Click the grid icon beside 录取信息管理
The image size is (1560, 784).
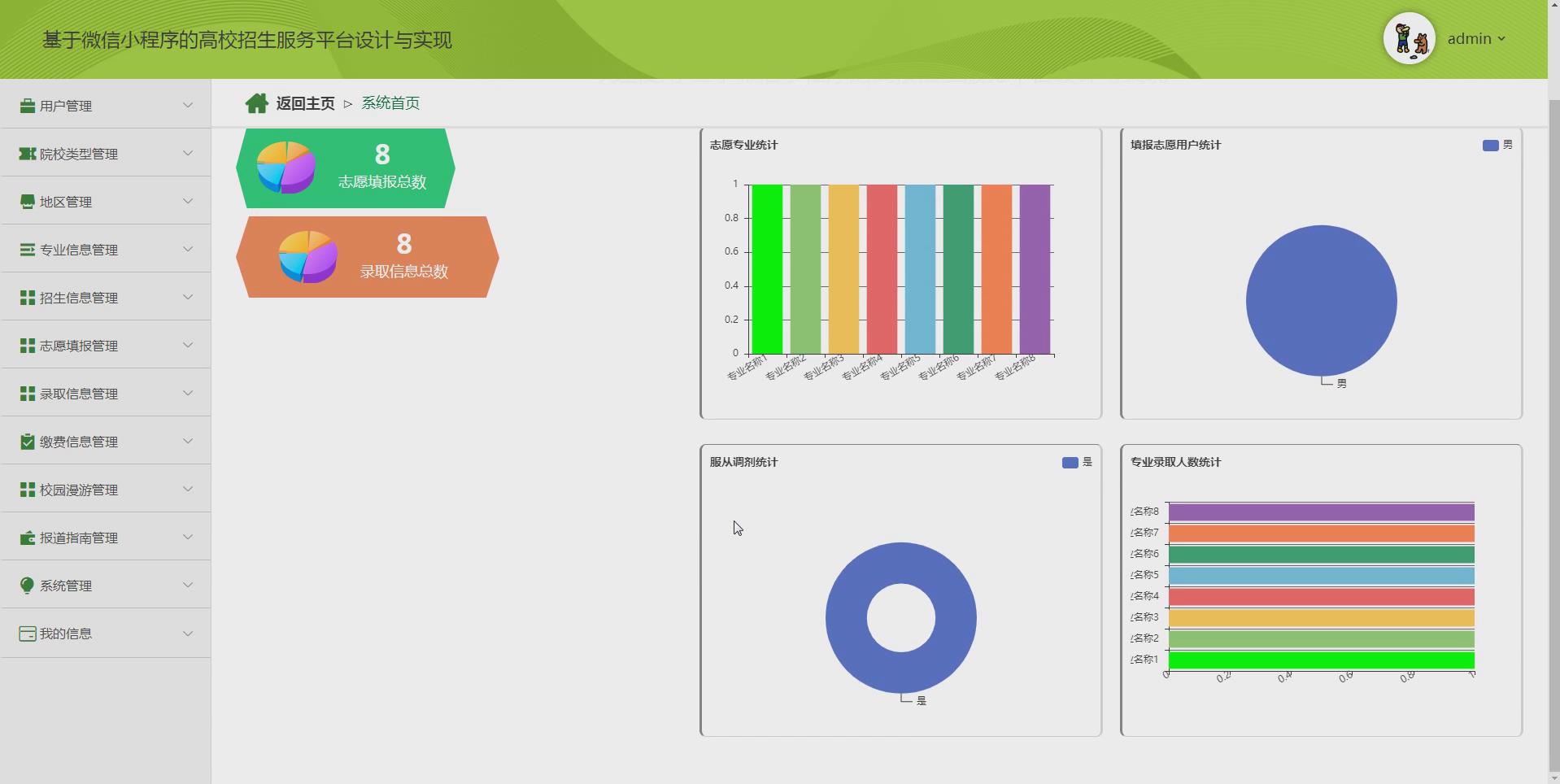(x=27, y=394)
